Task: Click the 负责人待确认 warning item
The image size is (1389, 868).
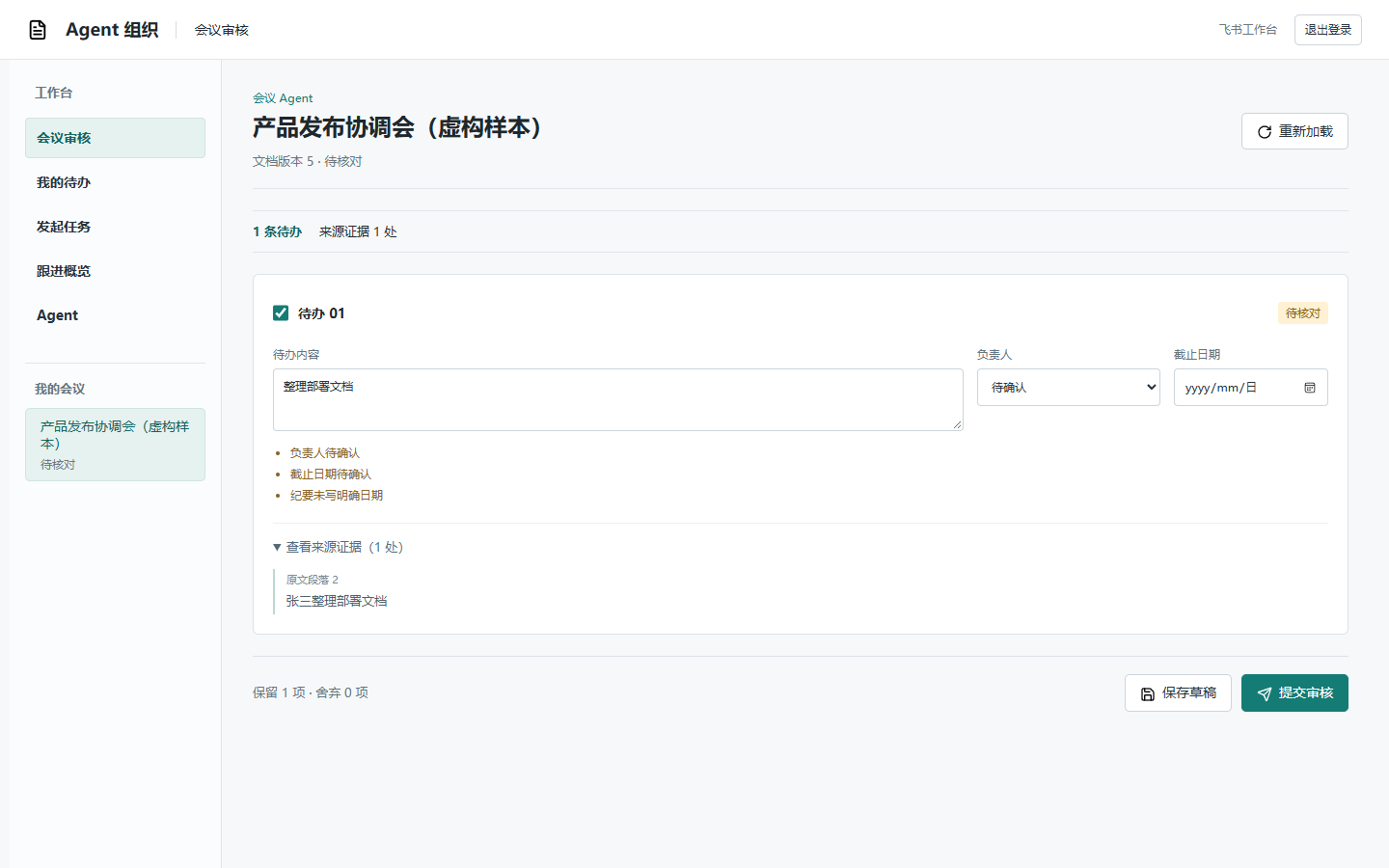Action: pos(324,453)
